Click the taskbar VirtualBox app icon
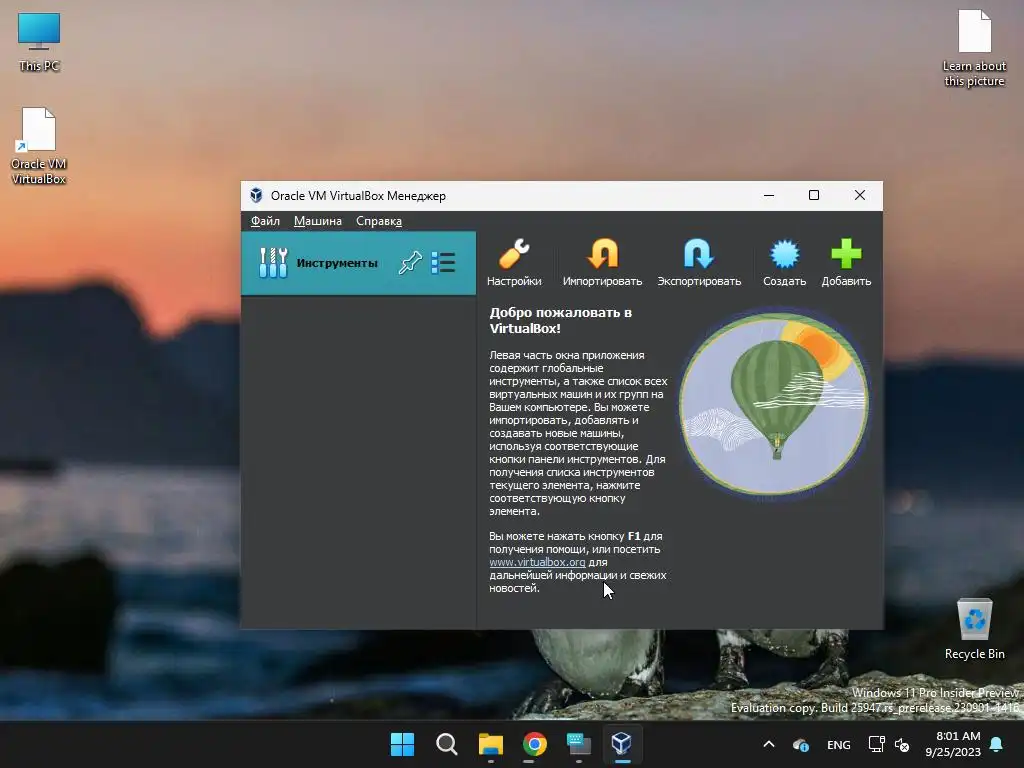This screenshot has height=768, width=1024. (x=622, y=744)
